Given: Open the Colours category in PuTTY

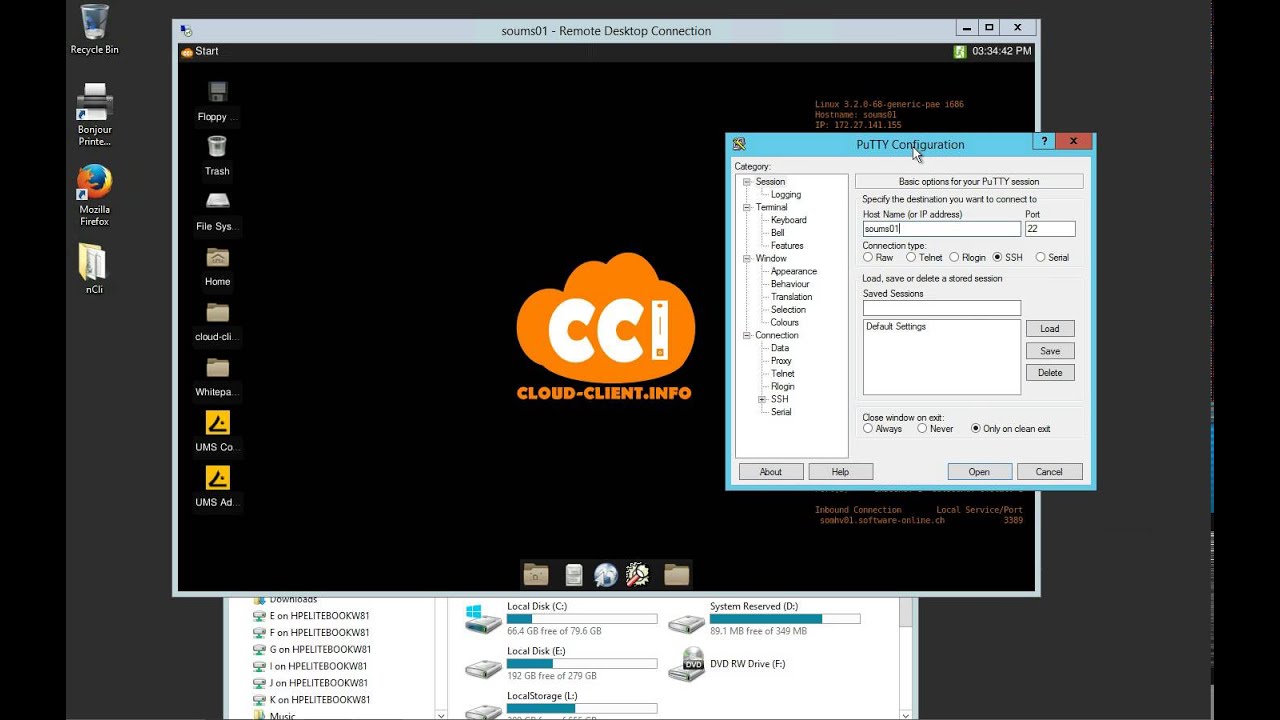Looking at the screenshot, I should (785, 322).
